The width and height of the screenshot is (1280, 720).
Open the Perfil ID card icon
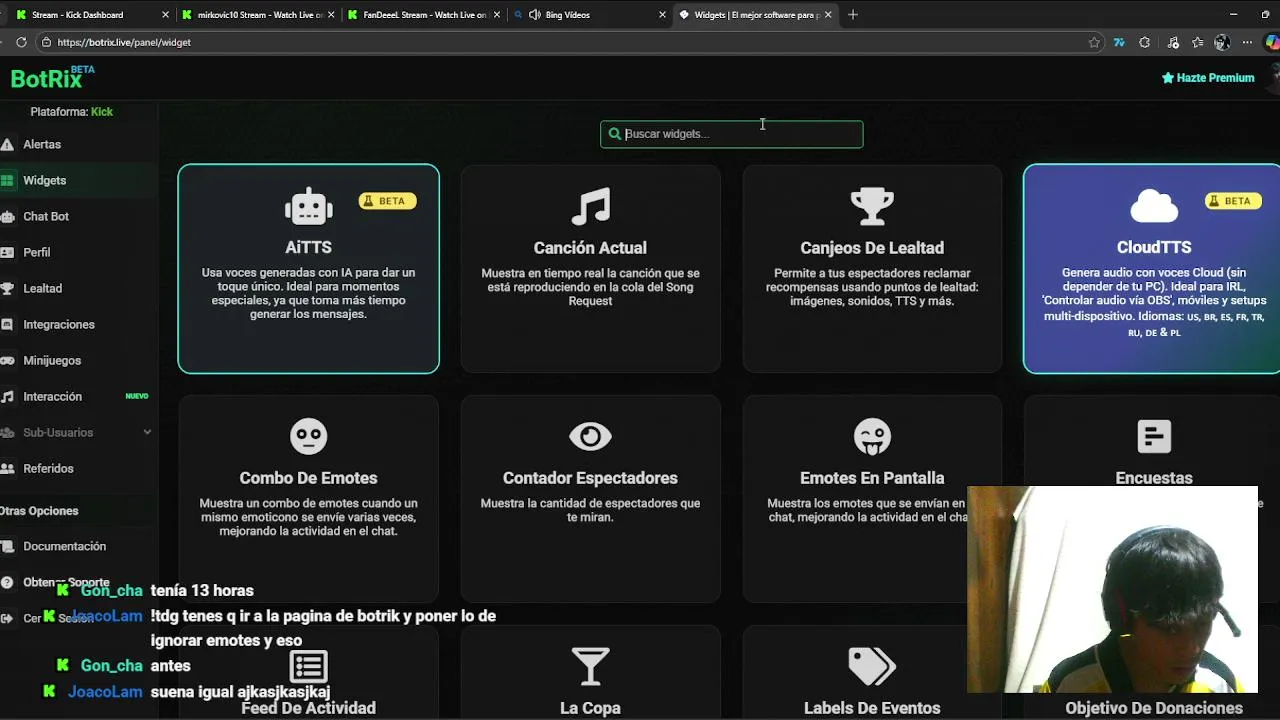7,253
